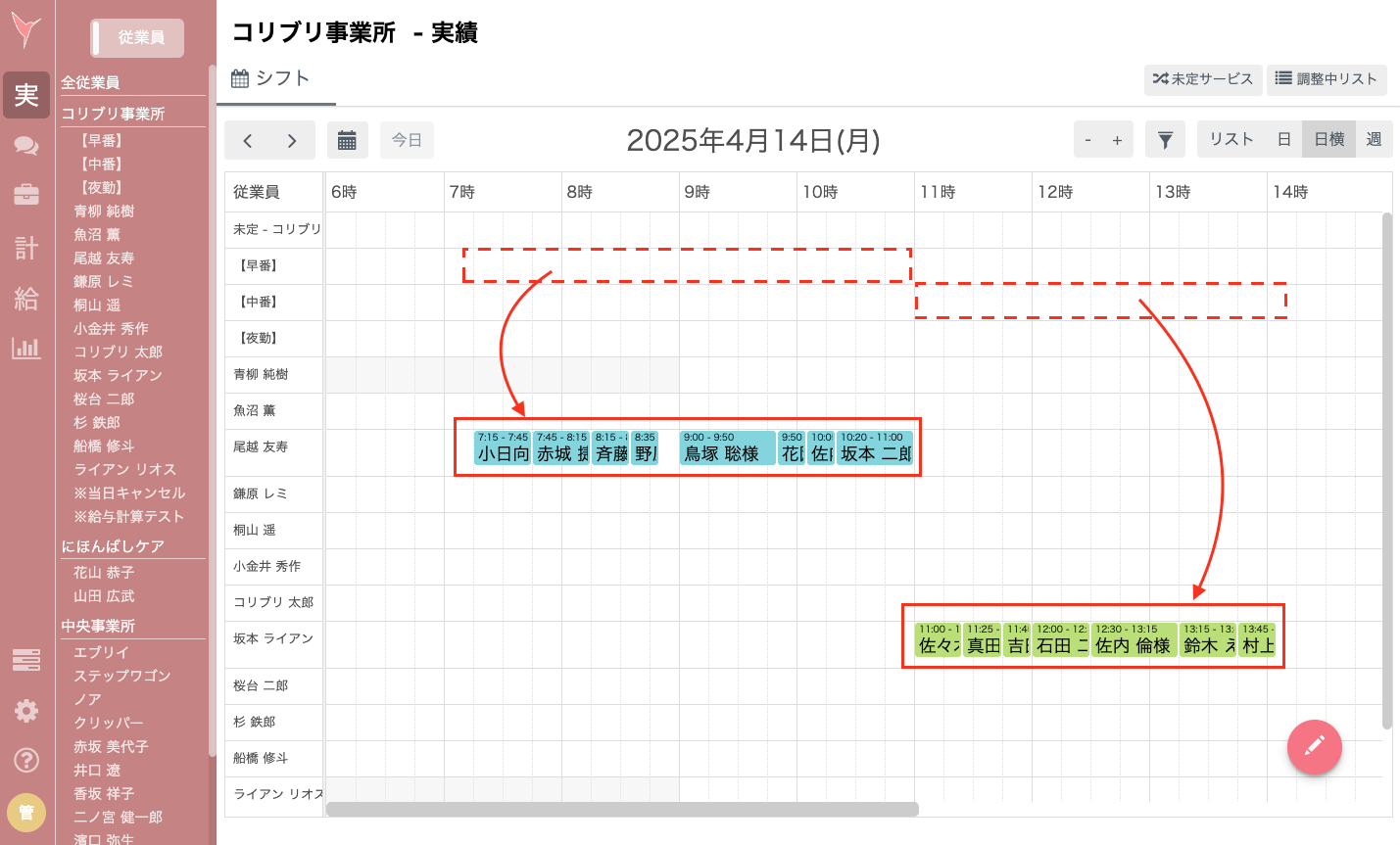Open the bar chart statistics icon

(25, 349)
